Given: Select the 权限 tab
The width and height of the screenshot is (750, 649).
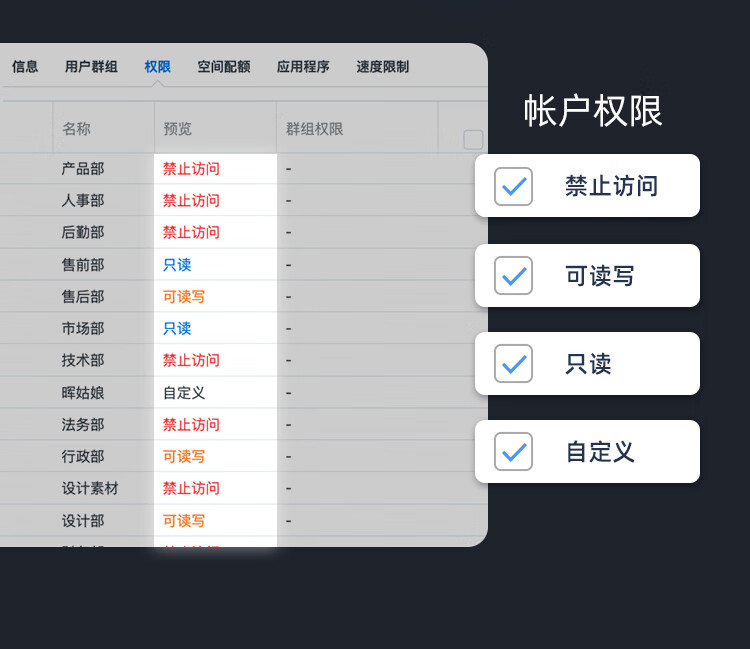Looking at the screenshot, I should click(157, 67).
